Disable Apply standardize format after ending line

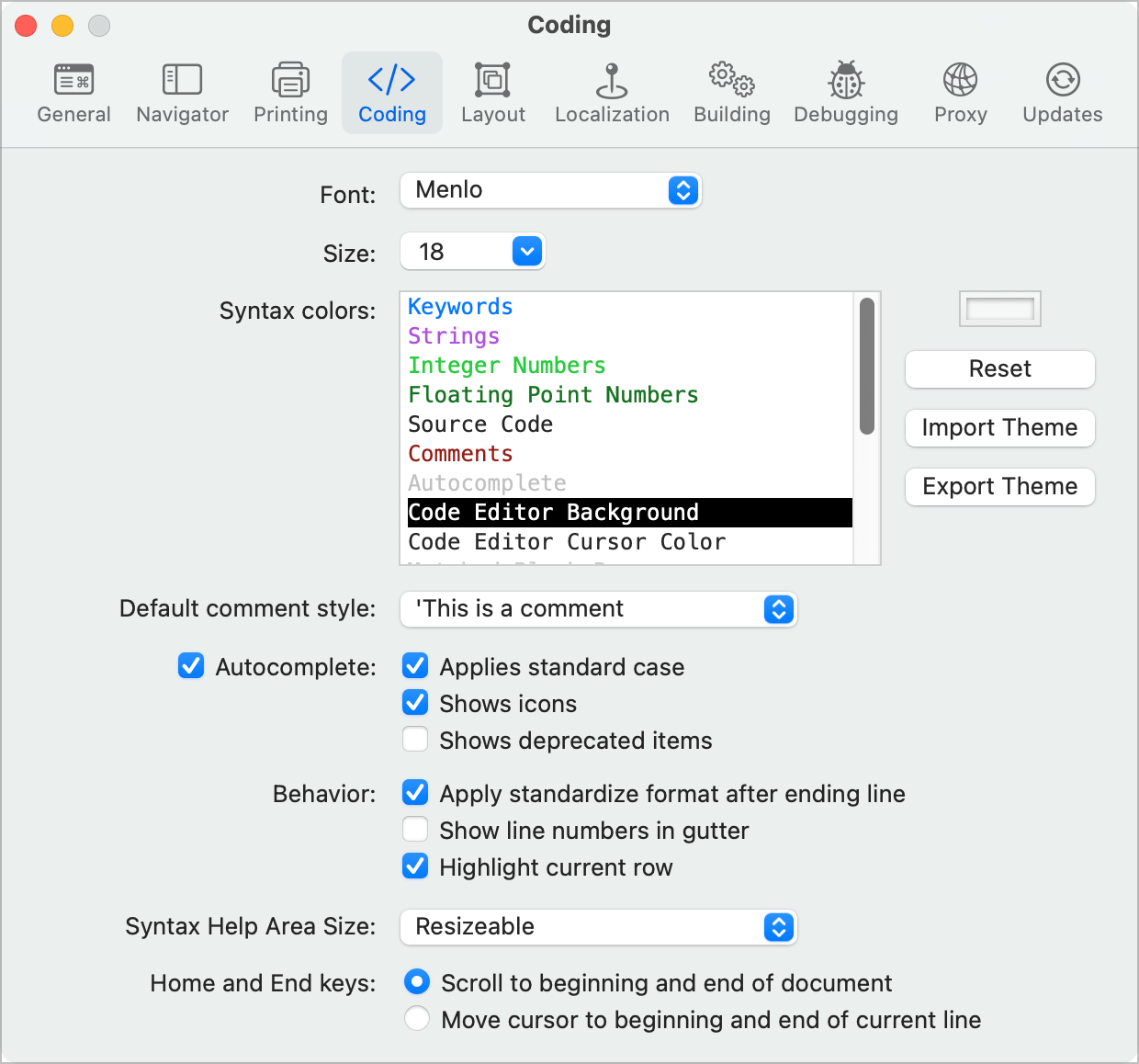[415, 792]
